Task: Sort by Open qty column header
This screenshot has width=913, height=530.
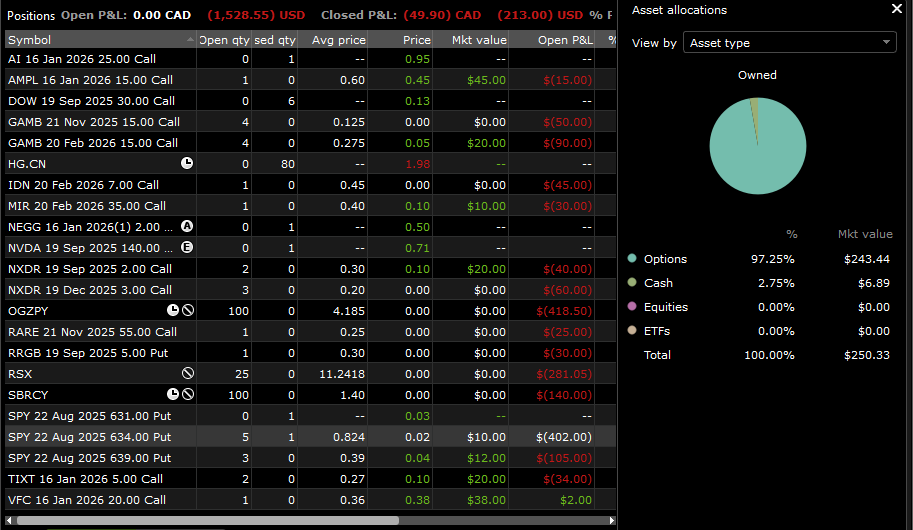Action: click(x=224, y=40)
